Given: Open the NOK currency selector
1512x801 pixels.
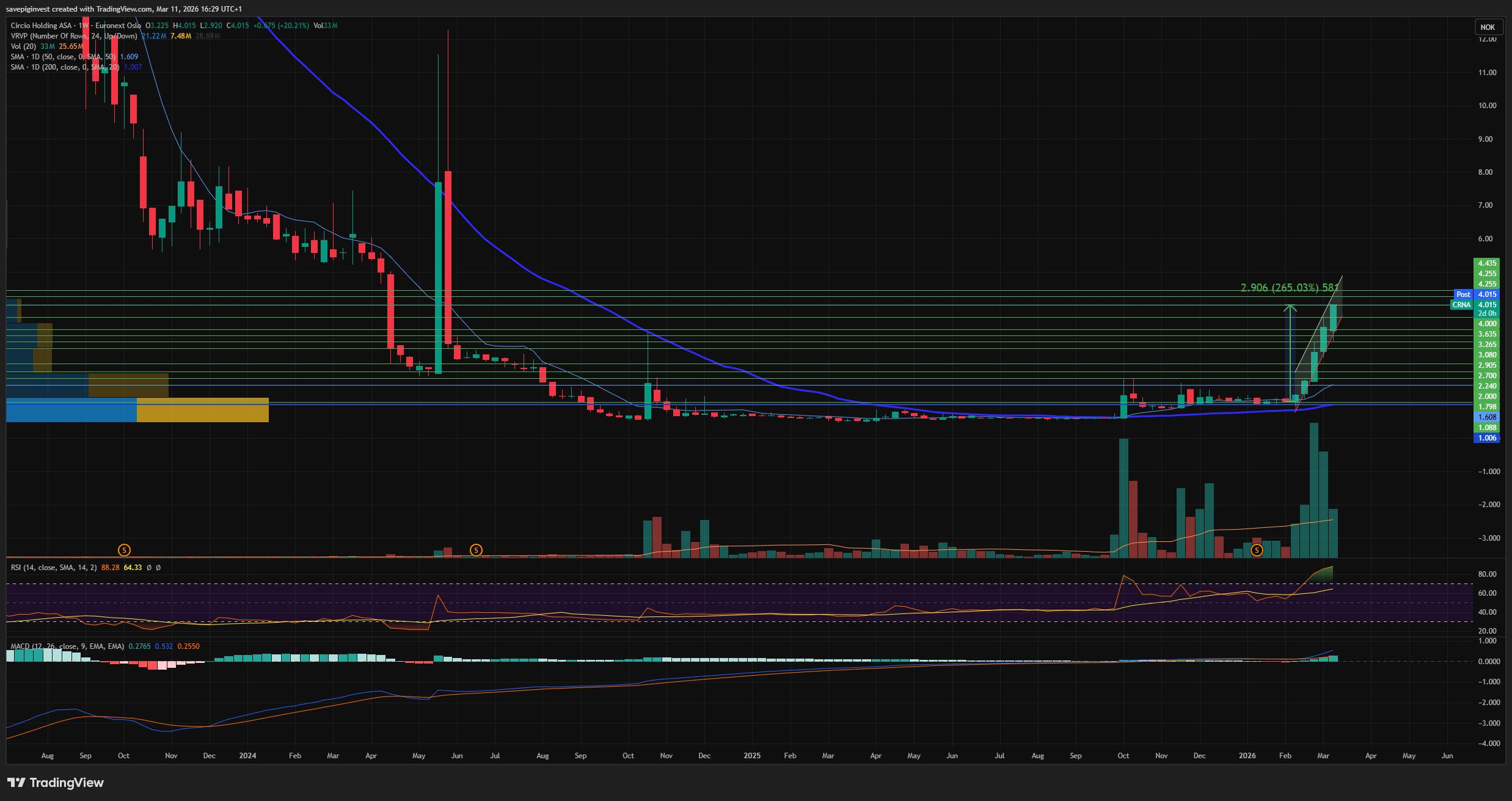Looking at the screenshot, I should pos(1488,27).
